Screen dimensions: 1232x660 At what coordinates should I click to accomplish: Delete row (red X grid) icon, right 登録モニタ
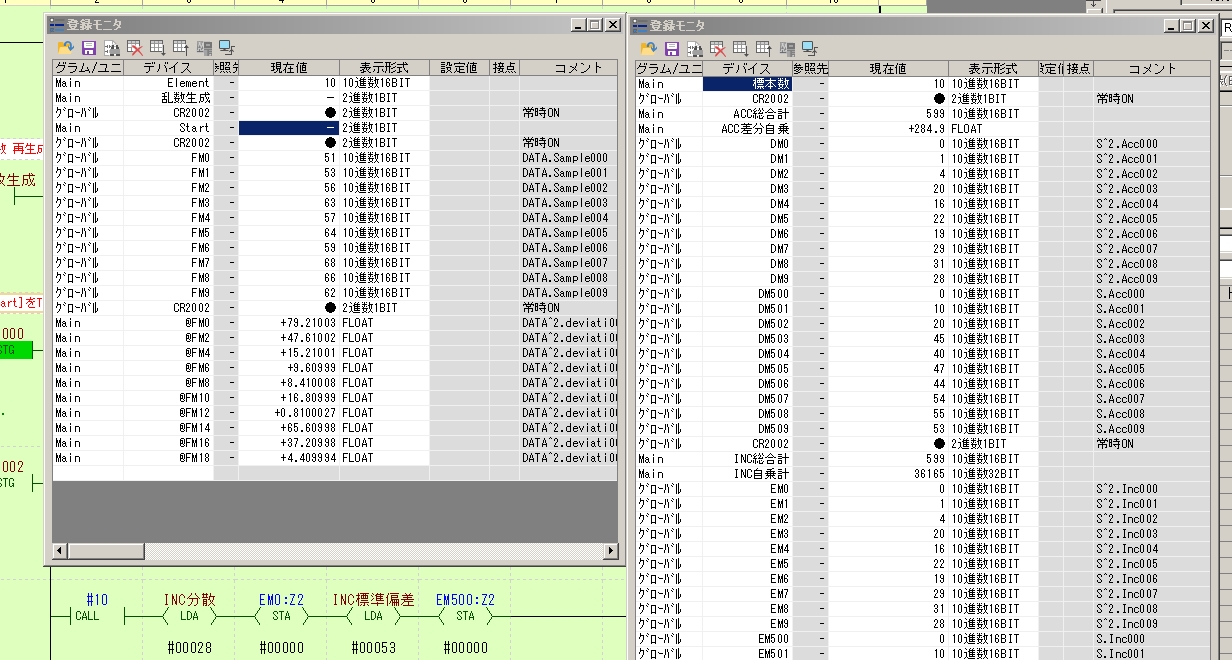[x=717, y=48]
